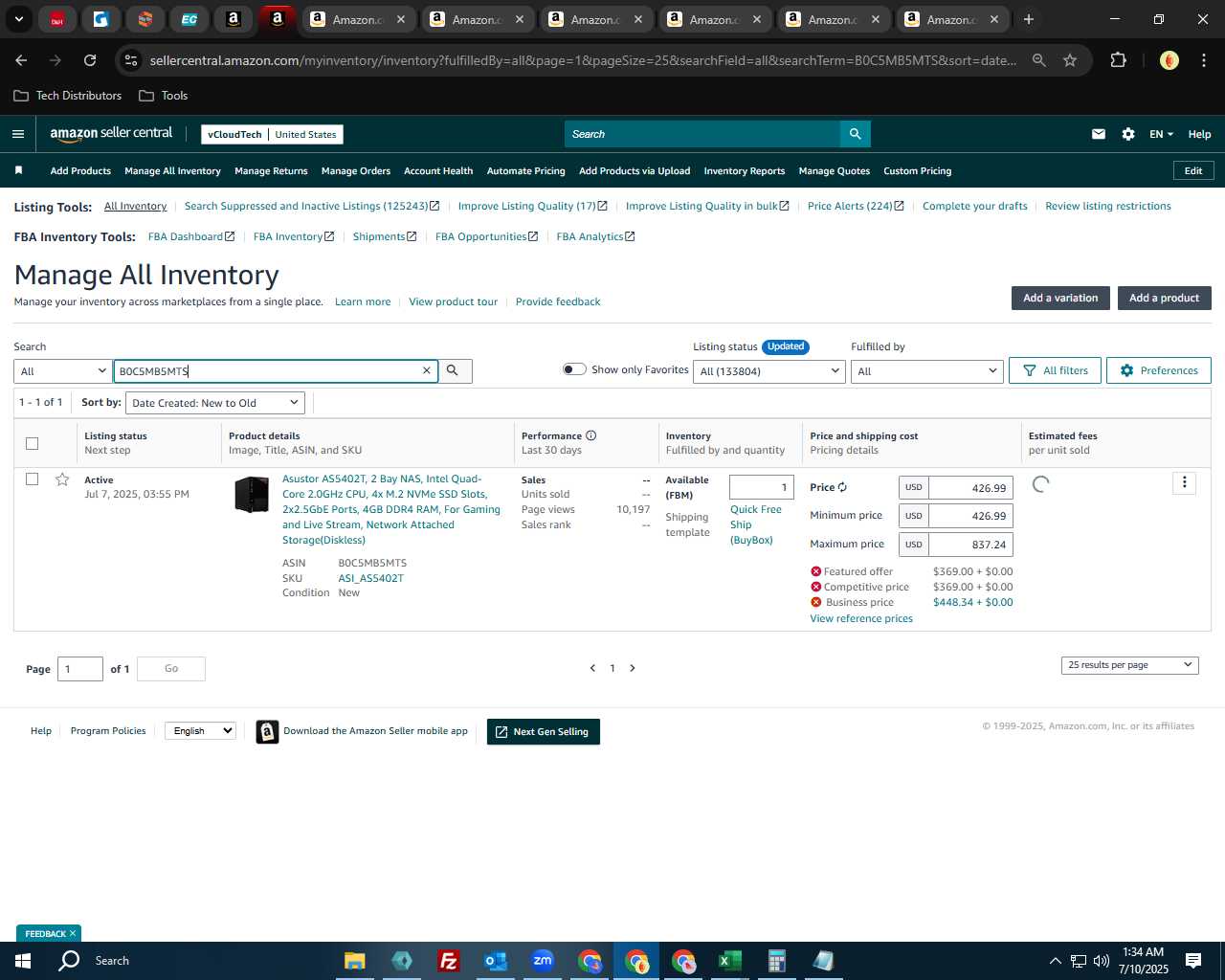Click the top search magnifier button
Image resolution: width=1225 pixels, height=980 pixels.
[x=855, y=134]
